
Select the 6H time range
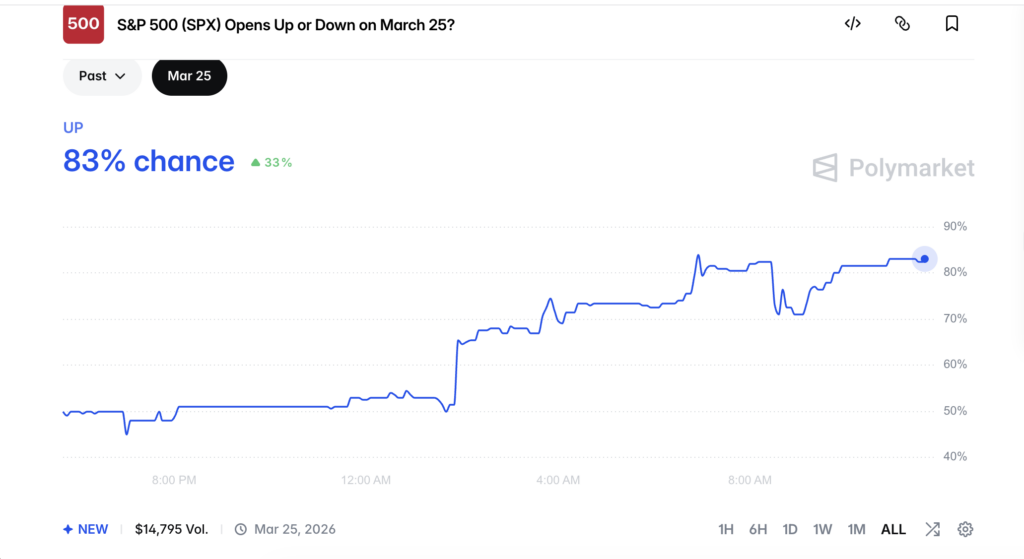[758, 530]
